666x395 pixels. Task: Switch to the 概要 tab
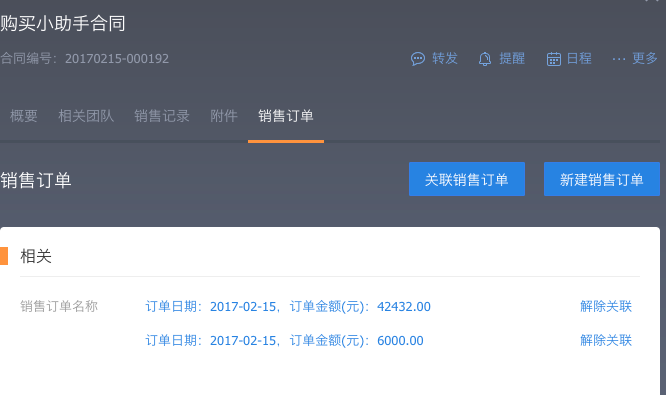(24, 116)
